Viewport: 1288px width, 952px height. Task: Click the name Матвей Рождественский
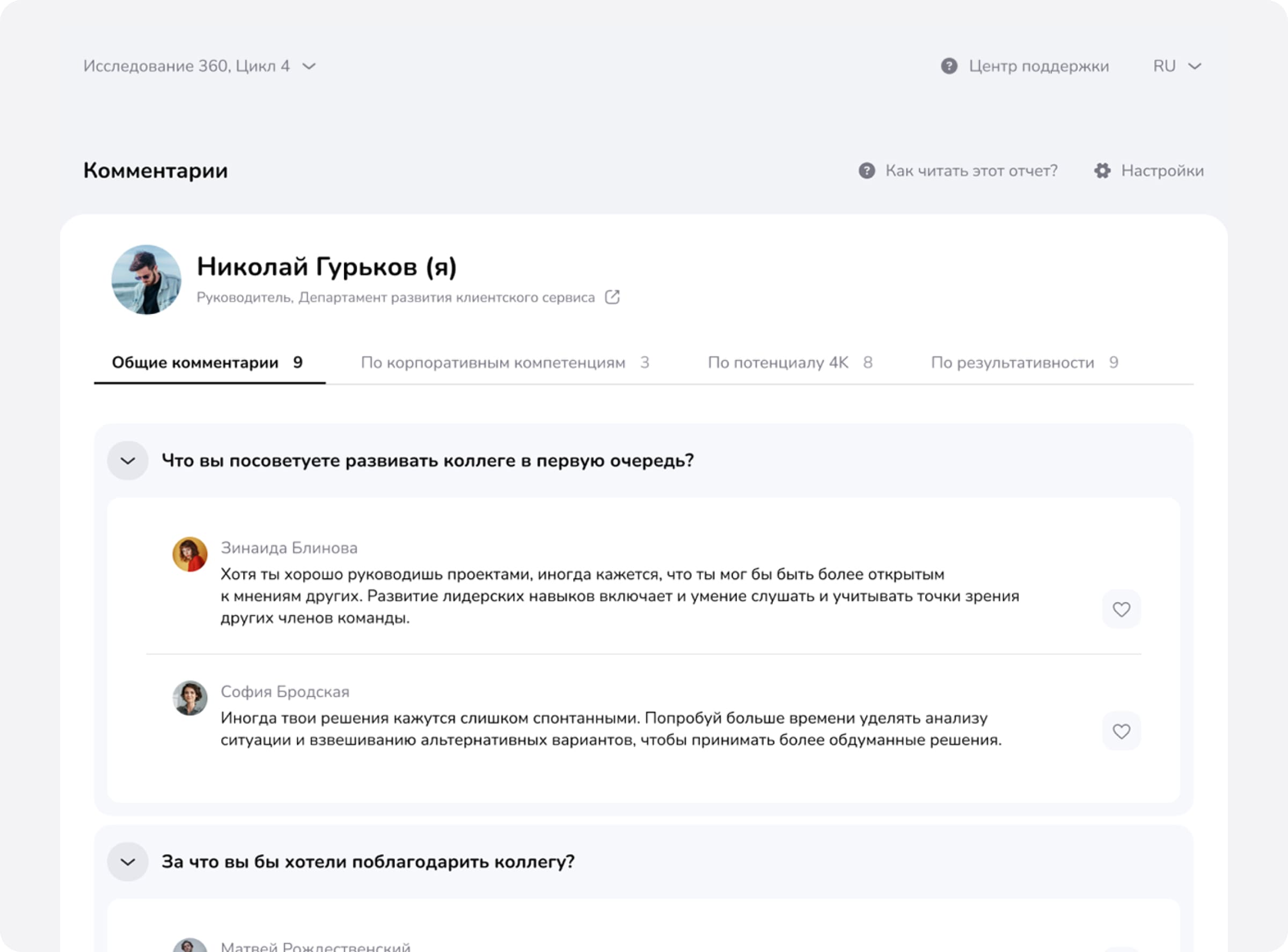point(316,946)
